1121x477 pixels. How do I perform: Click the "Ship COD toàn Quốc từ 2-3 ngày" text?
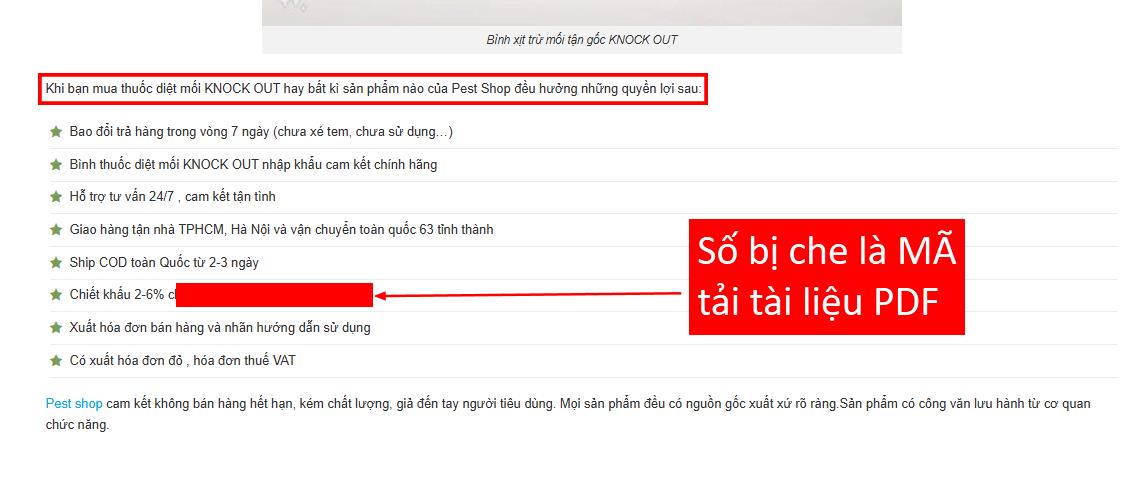pyautogui.click(x=165, y=263)
